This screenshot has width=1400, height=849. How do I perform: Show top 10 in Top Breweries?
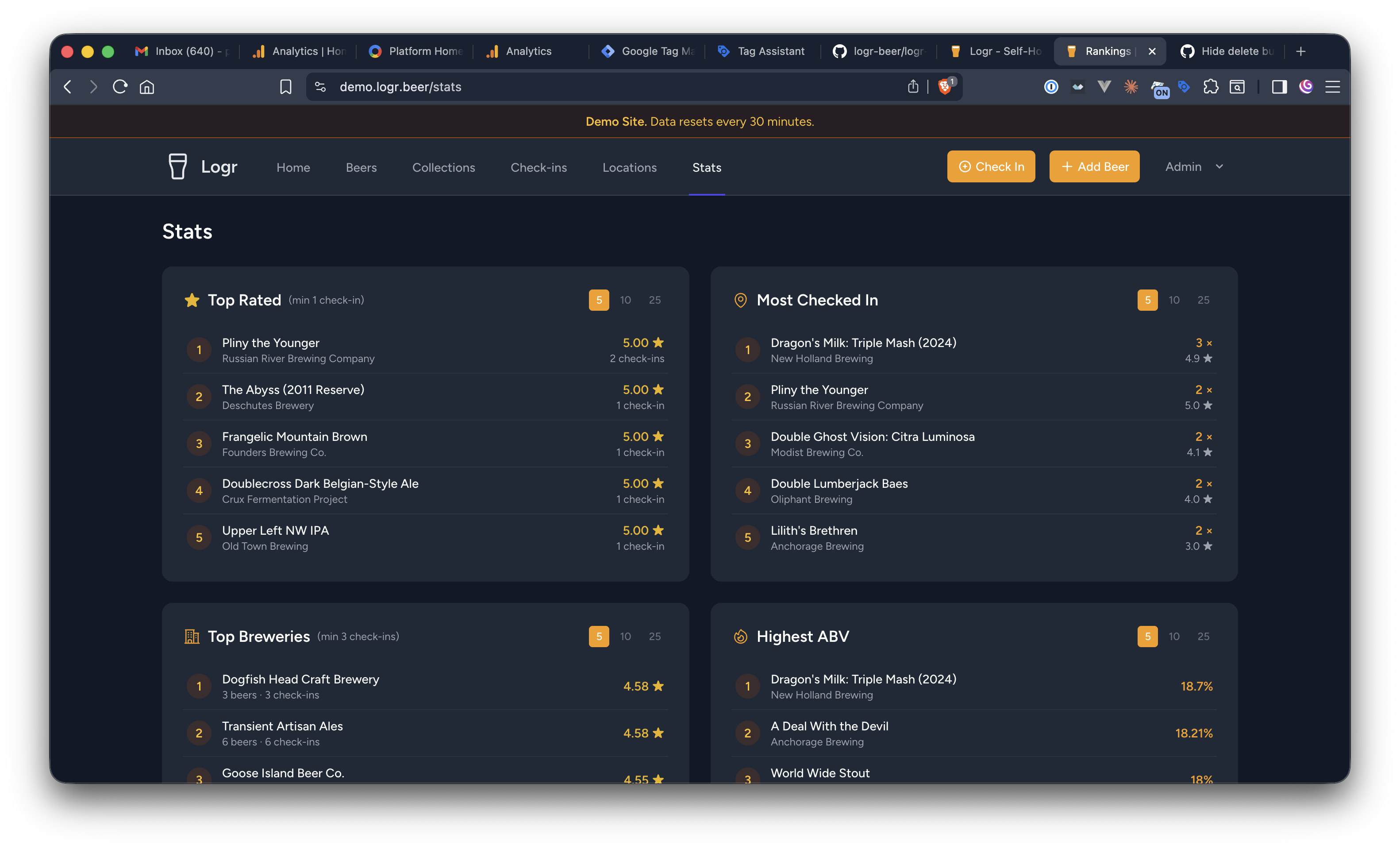[x=625, y=637]
